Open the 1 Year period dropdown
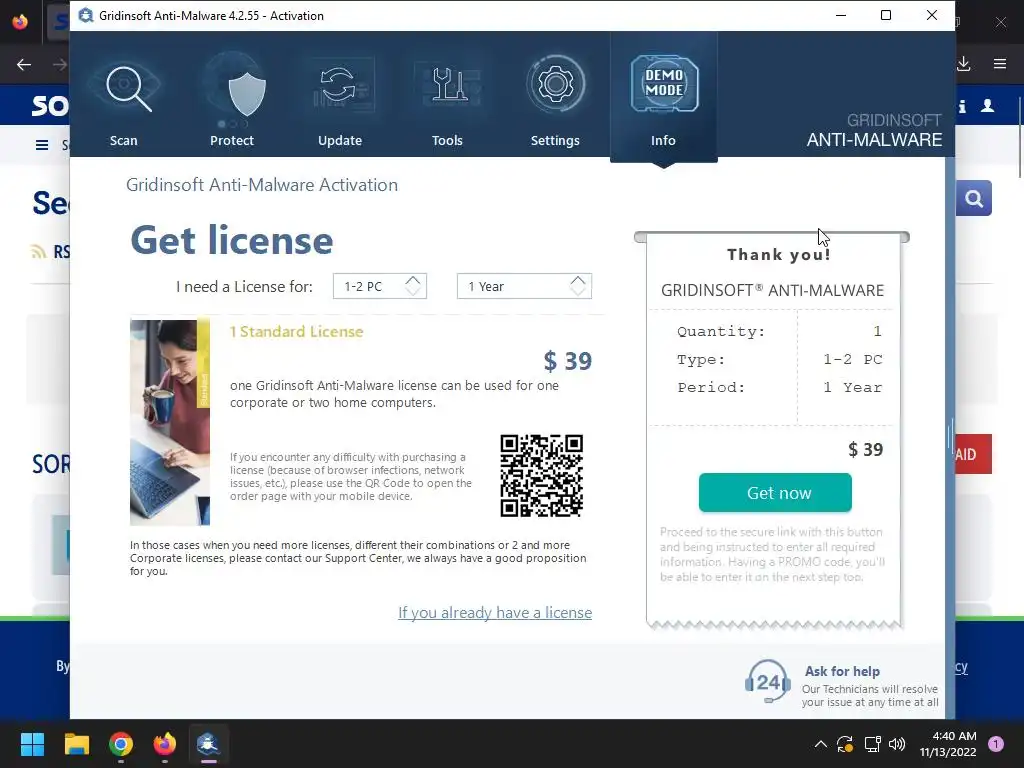 click(x=524, y=286)
